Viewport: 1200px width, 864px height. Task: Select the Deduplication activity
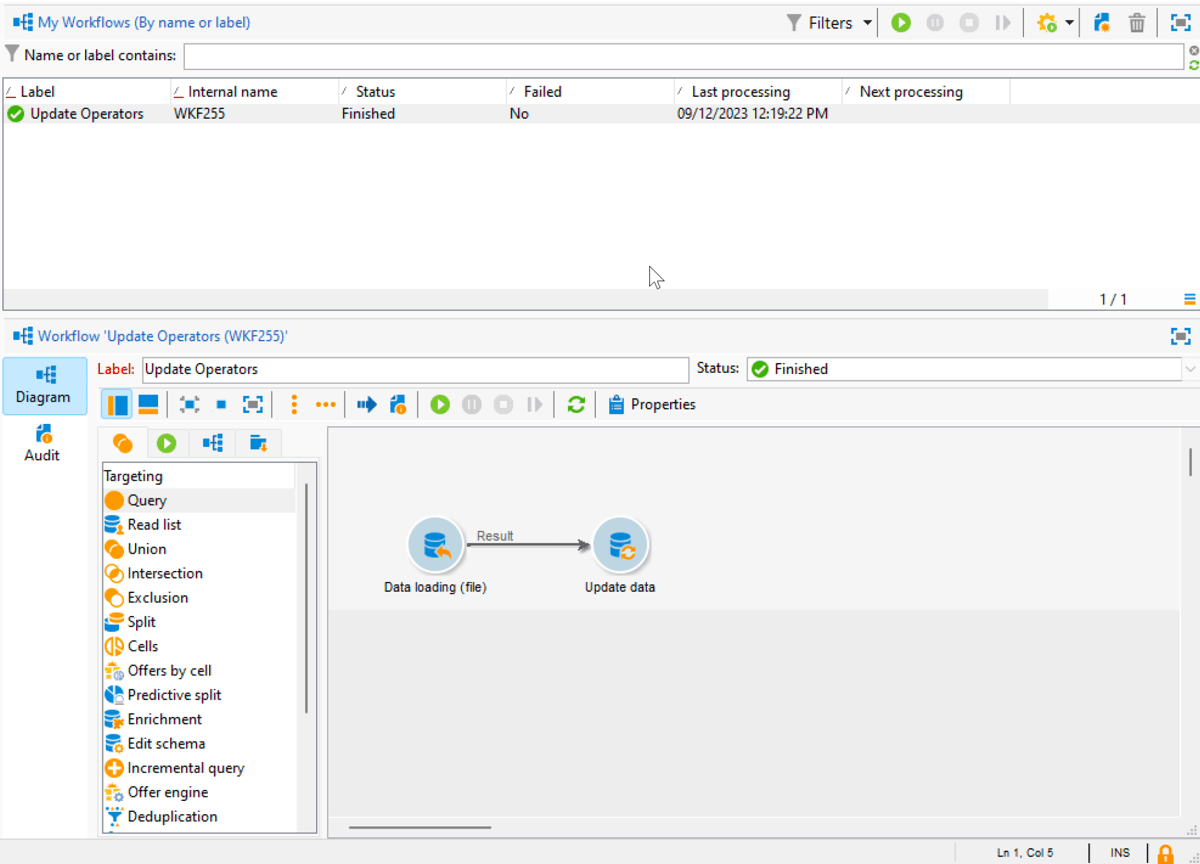(200, 817)
